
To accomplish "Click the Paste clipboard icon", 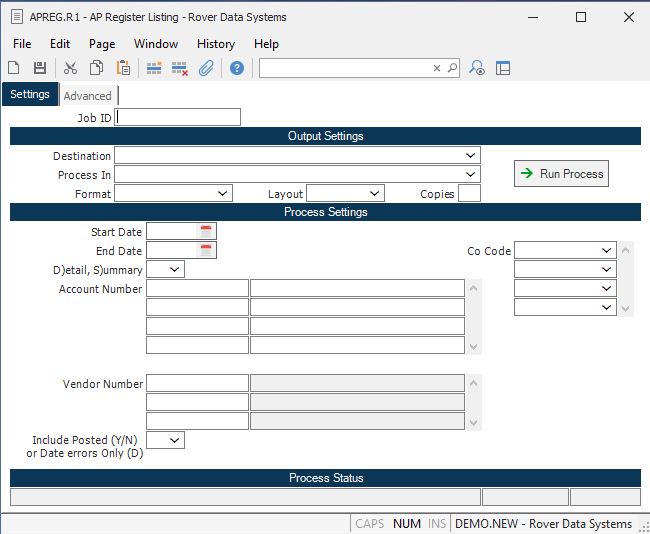I will pos(123,68).
